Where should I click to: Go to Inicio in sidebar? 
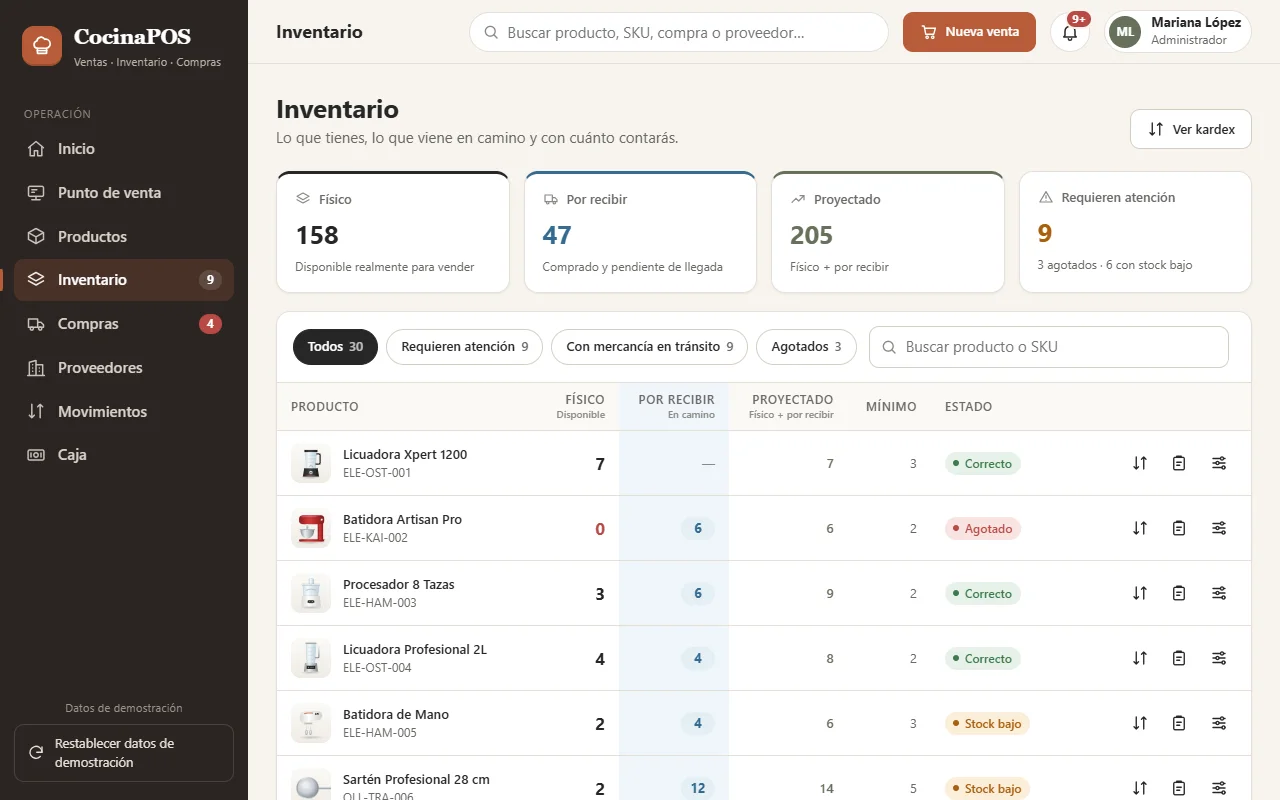click(x=124, y=149)
